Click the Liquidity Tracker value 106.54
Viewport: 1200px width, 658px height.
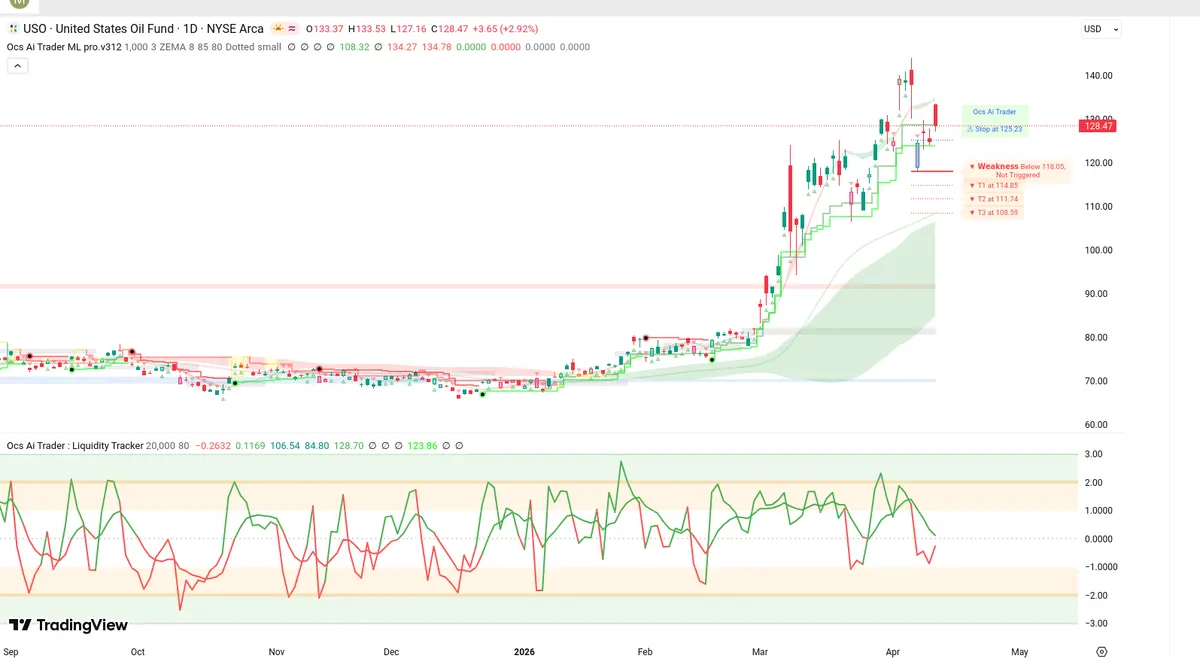coord(285,446)
